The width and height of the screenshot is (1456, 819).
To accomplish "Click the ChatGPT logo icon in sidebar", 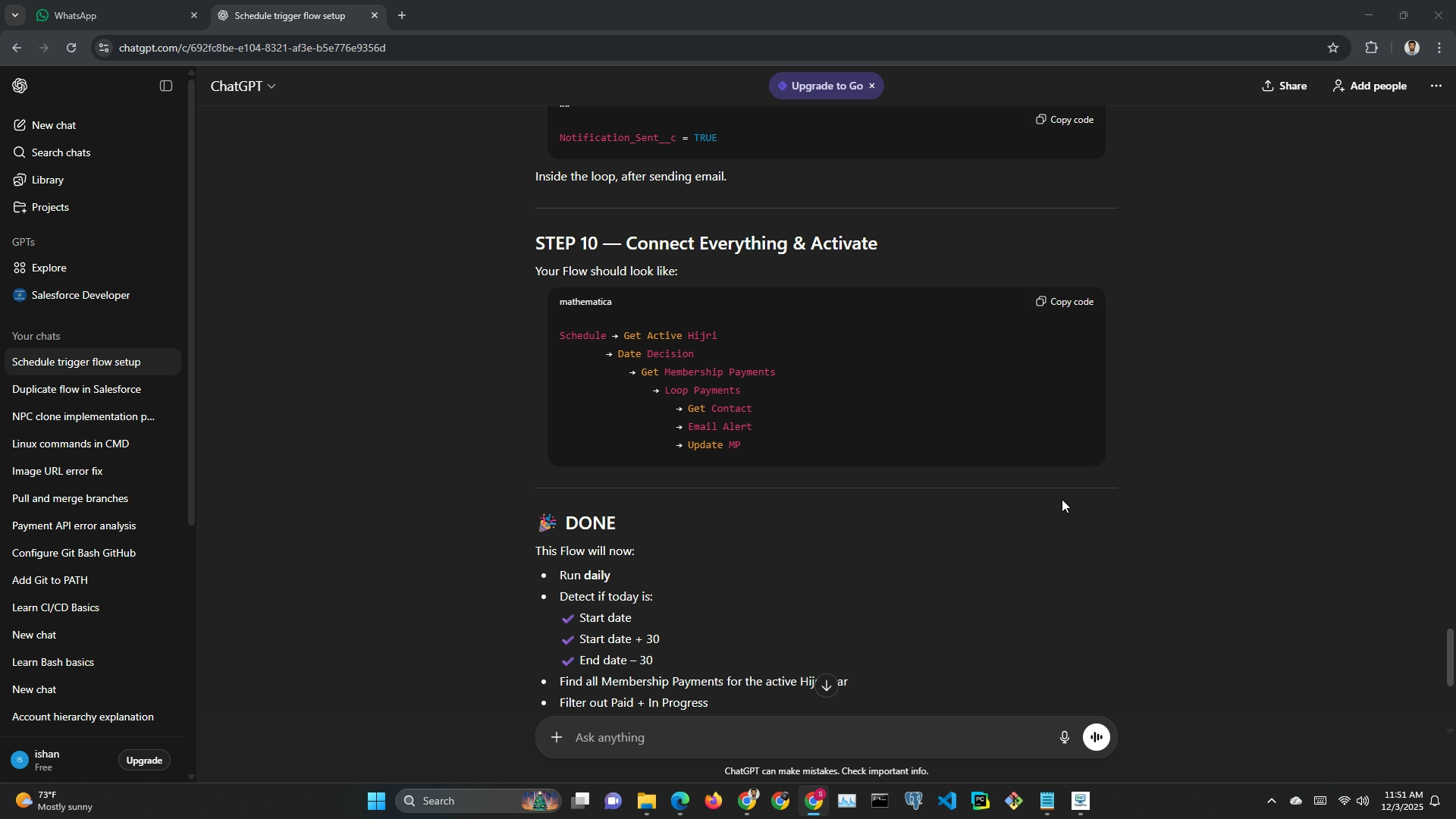I will [x=20, y=86].
